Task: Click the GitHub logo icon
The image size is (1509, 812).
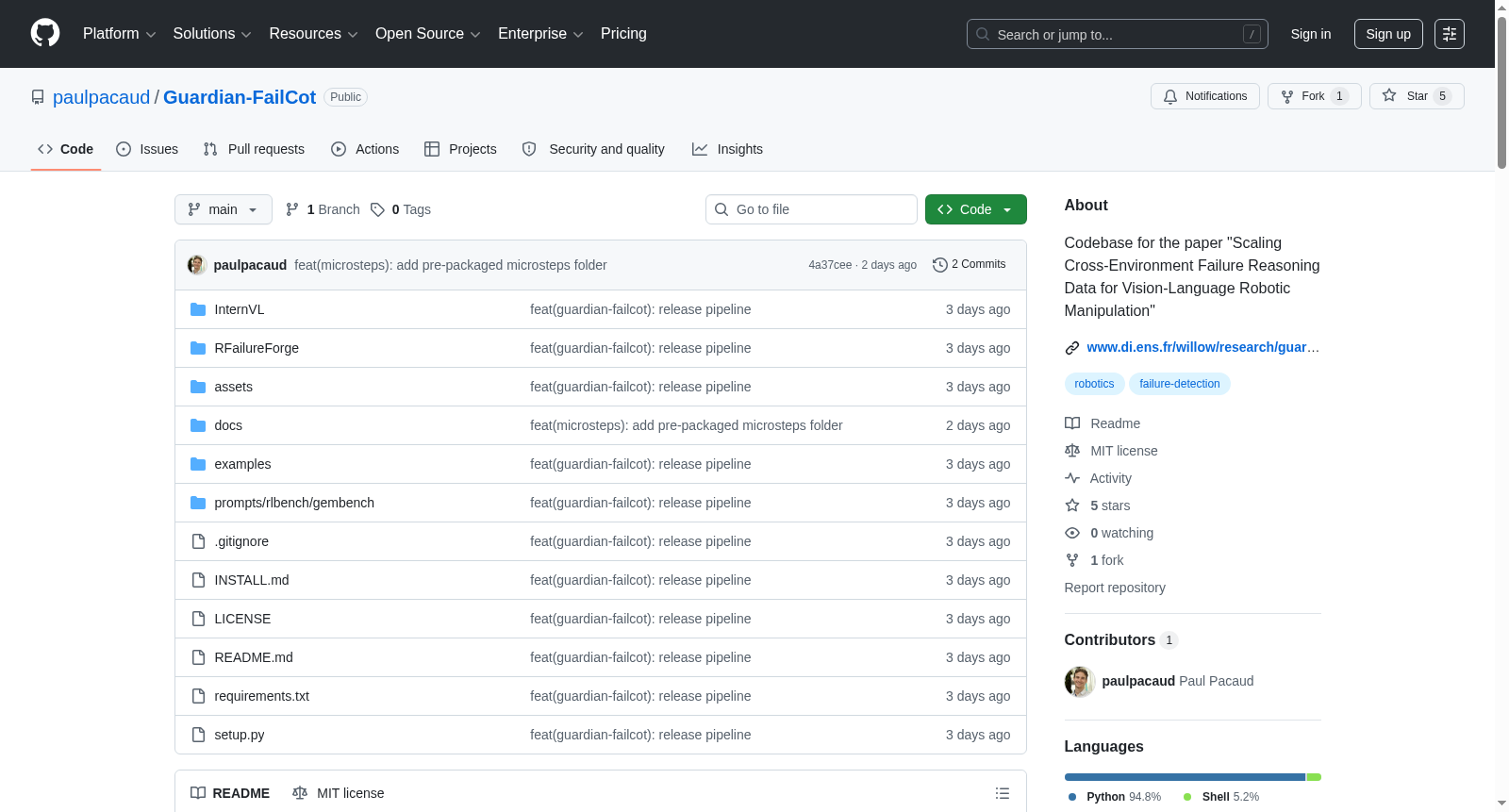Action: (45, 34)
